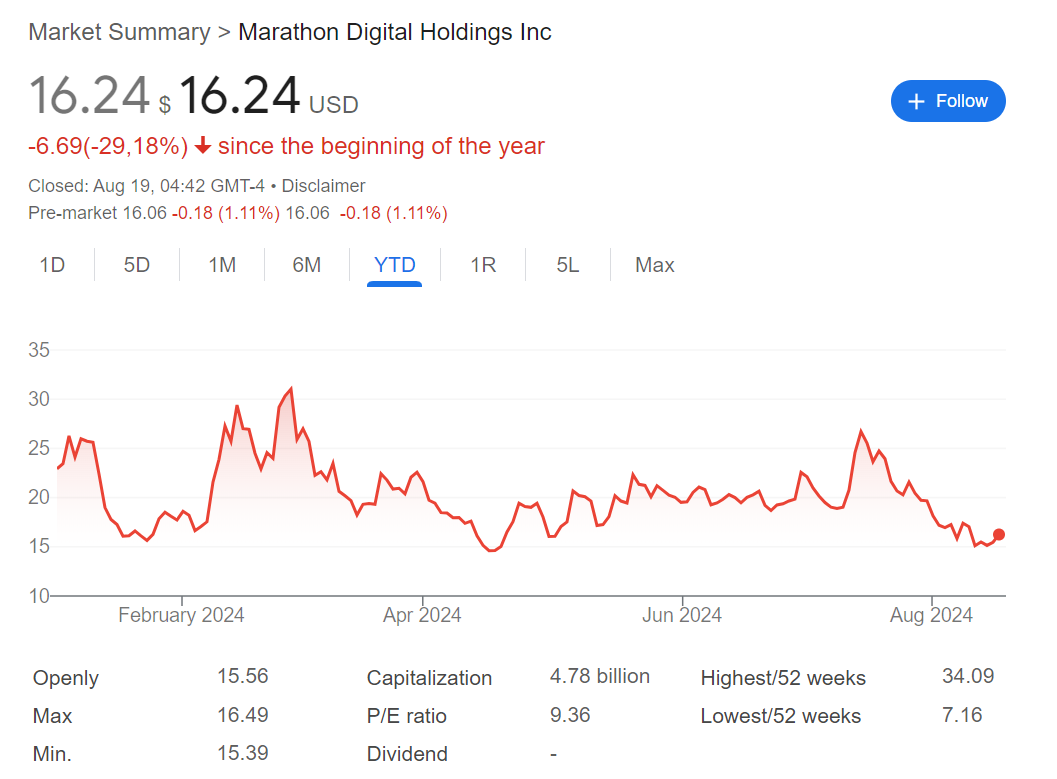This screenshot has height=779, width=1057.
Task: Click the August 2024 axis label
Action: 931,615
